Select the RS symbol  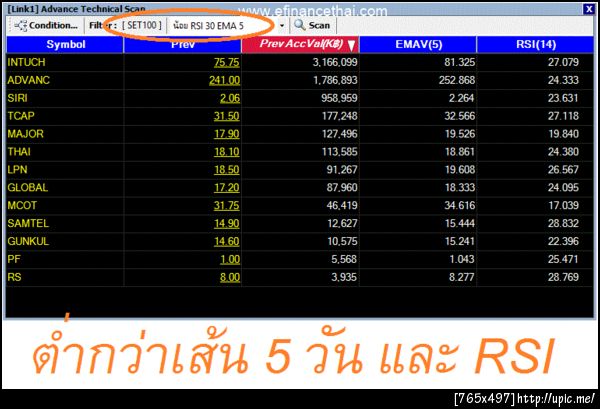14,277
